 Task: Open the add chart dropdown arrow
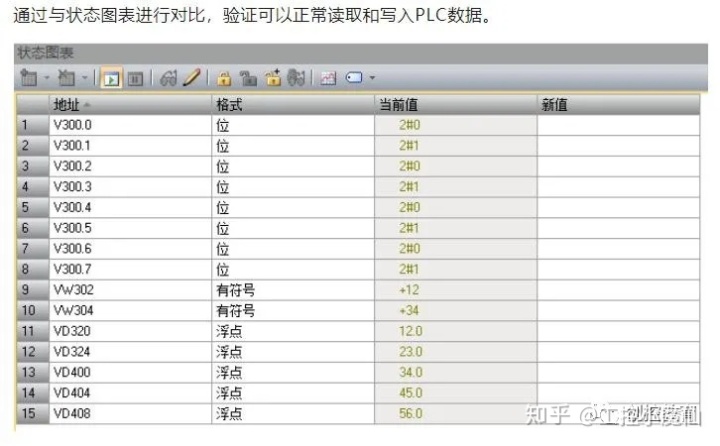[46, 78]
